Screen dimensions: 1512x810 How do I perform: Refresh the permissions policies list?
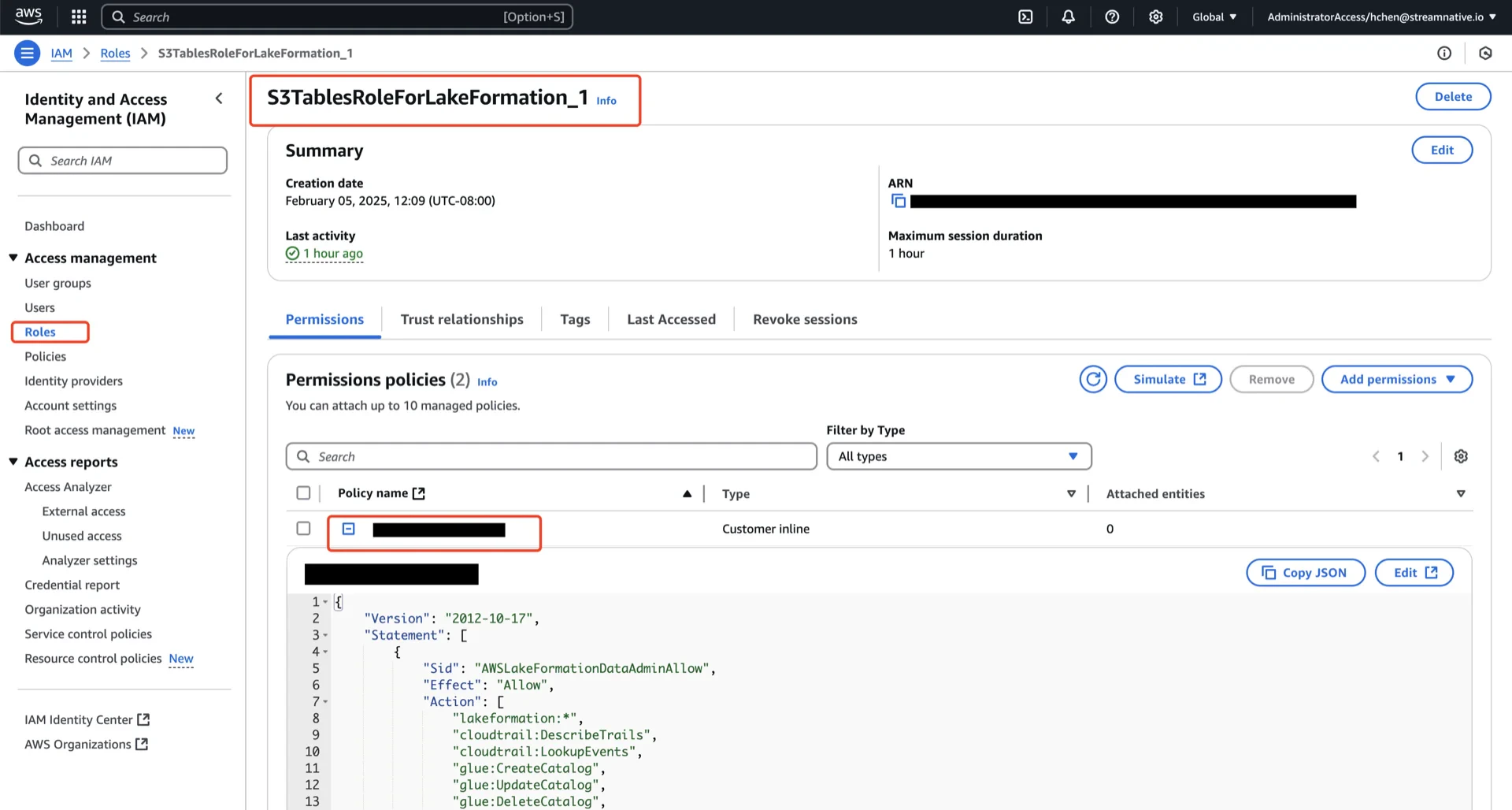(1093, 379)
